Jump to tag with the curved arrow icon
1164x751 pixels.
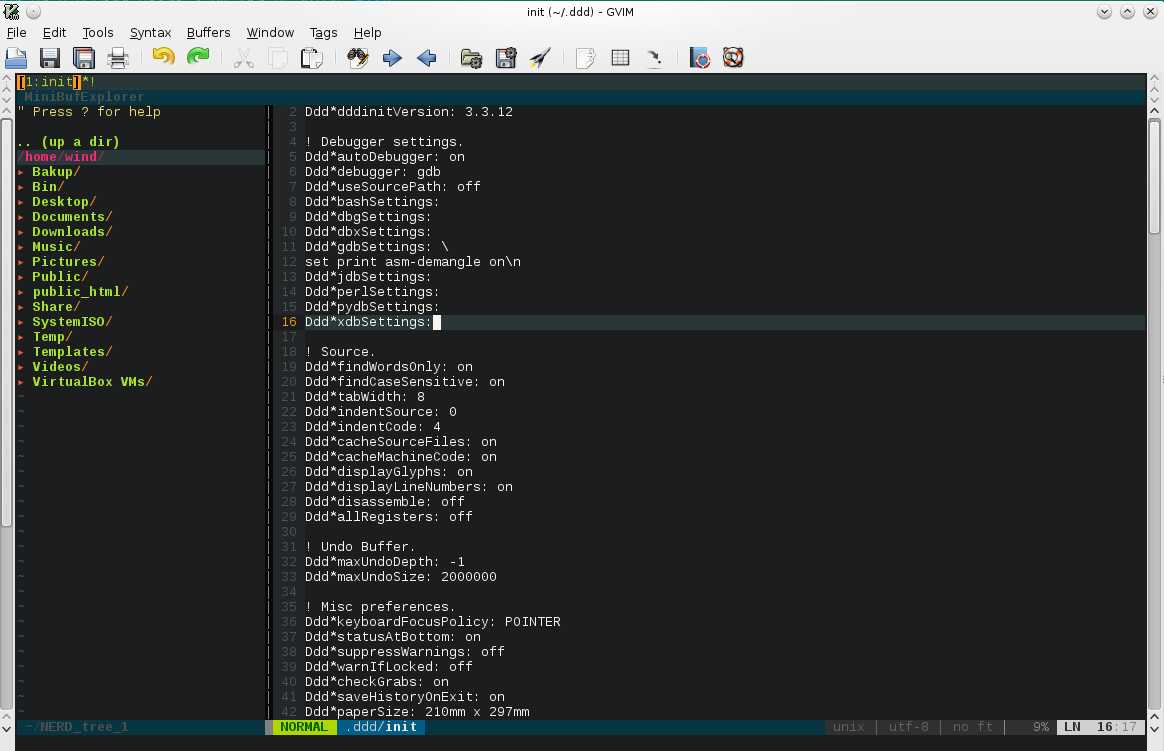point(655,58)
